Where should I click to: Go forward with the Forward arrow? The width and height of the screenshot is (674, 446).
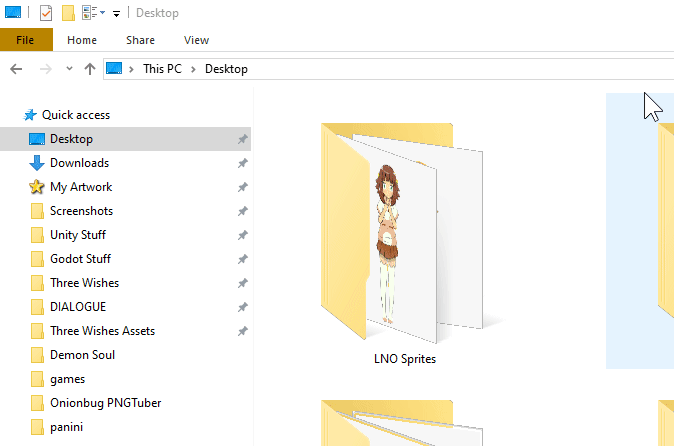tap(45, 69)
